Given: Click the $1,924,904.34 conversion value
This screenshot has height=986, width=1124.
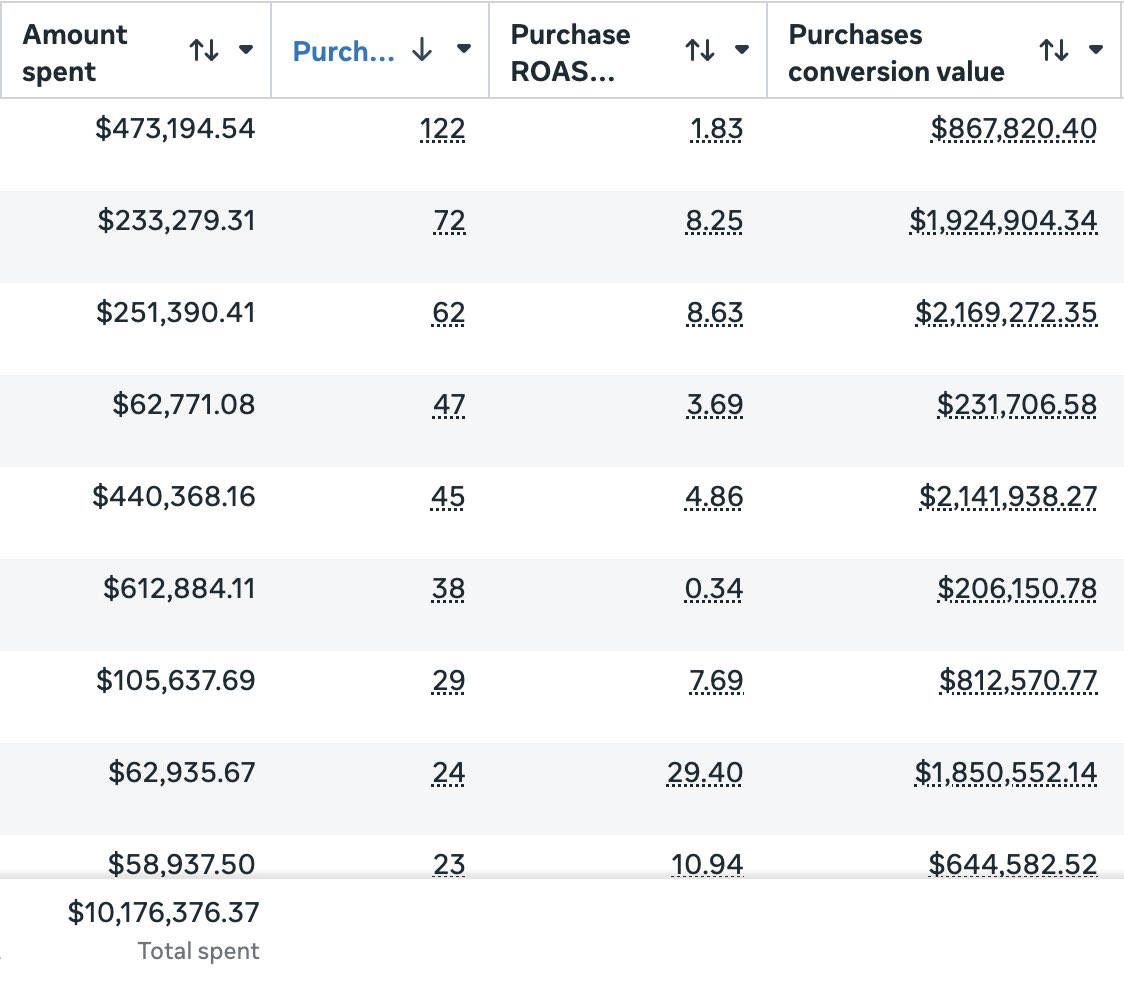Looking at the screenshot, I should click(1004, 221).
